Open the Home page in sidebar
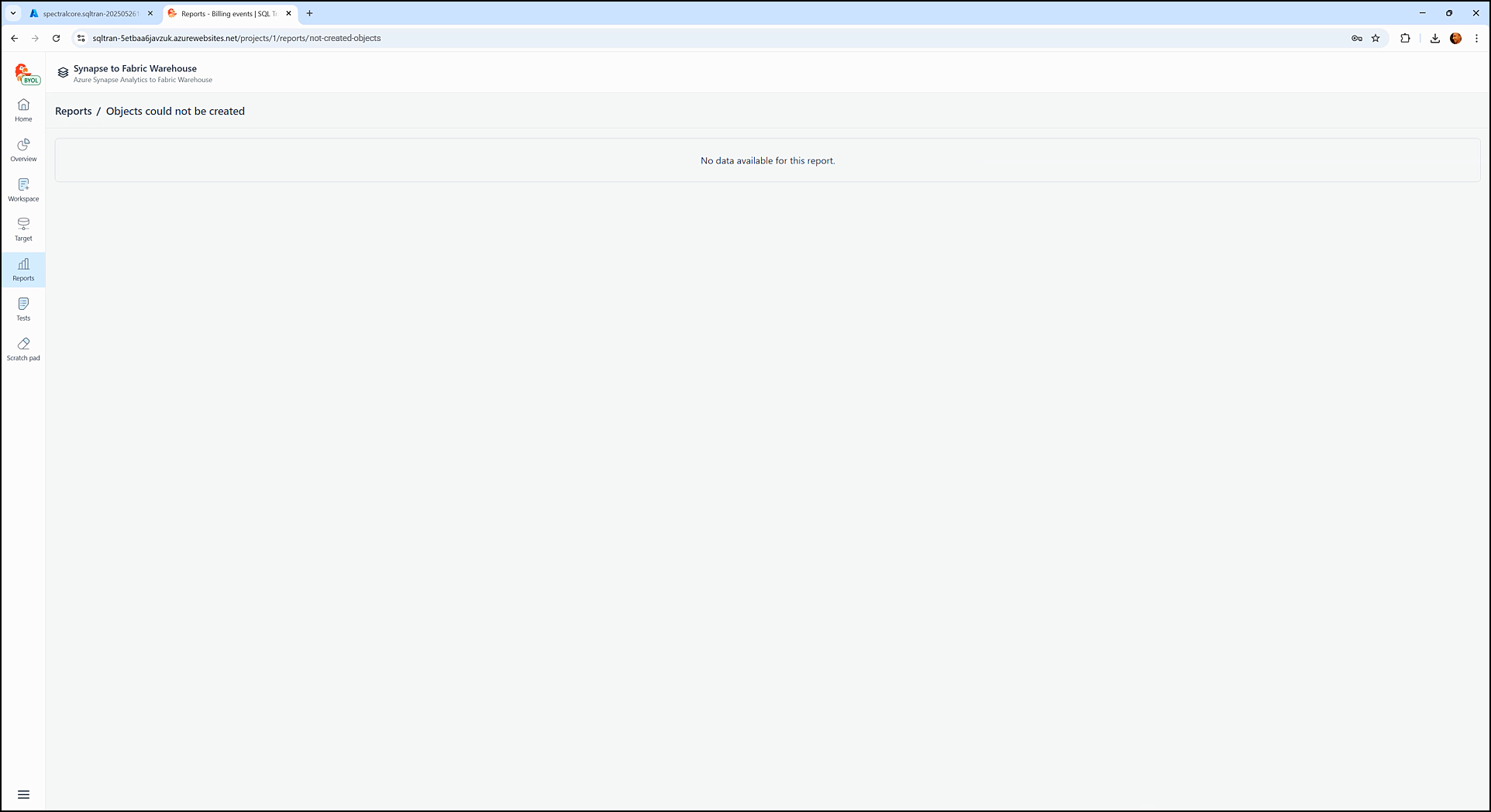 23,110
